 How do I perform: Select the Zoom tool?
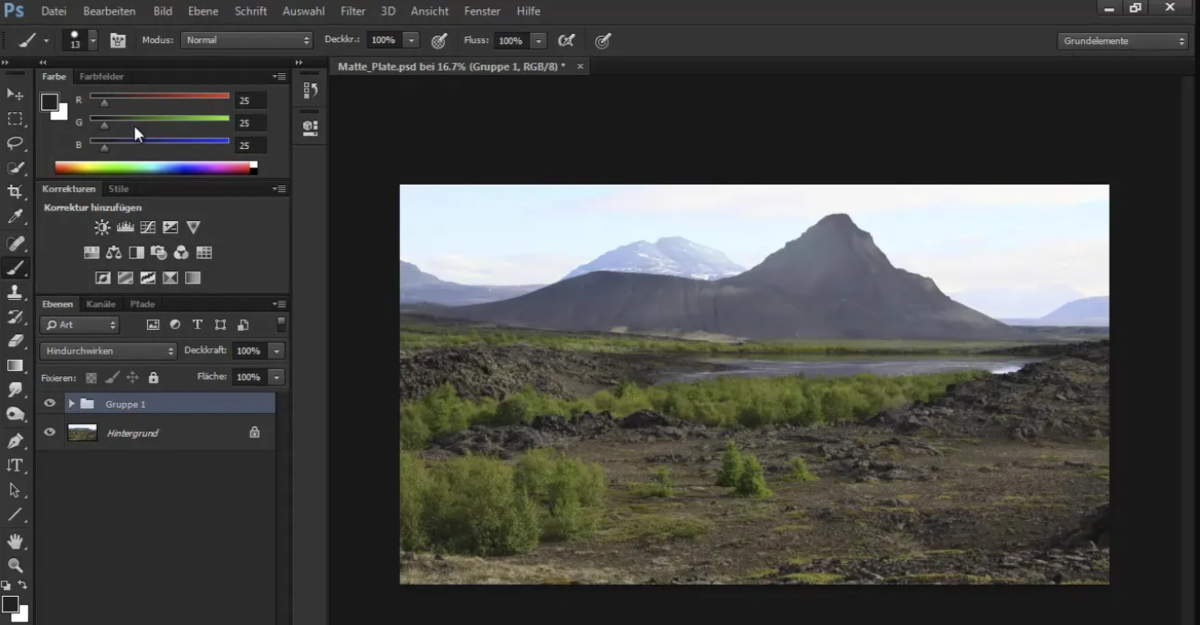15,566
